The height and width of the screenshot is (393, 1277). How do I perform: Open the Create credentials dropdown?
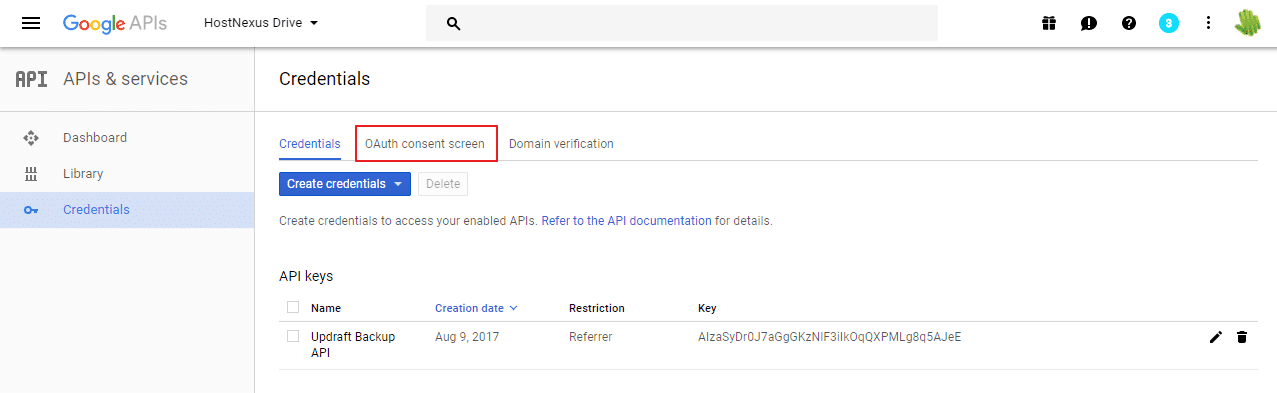click(x=344, y=184)
